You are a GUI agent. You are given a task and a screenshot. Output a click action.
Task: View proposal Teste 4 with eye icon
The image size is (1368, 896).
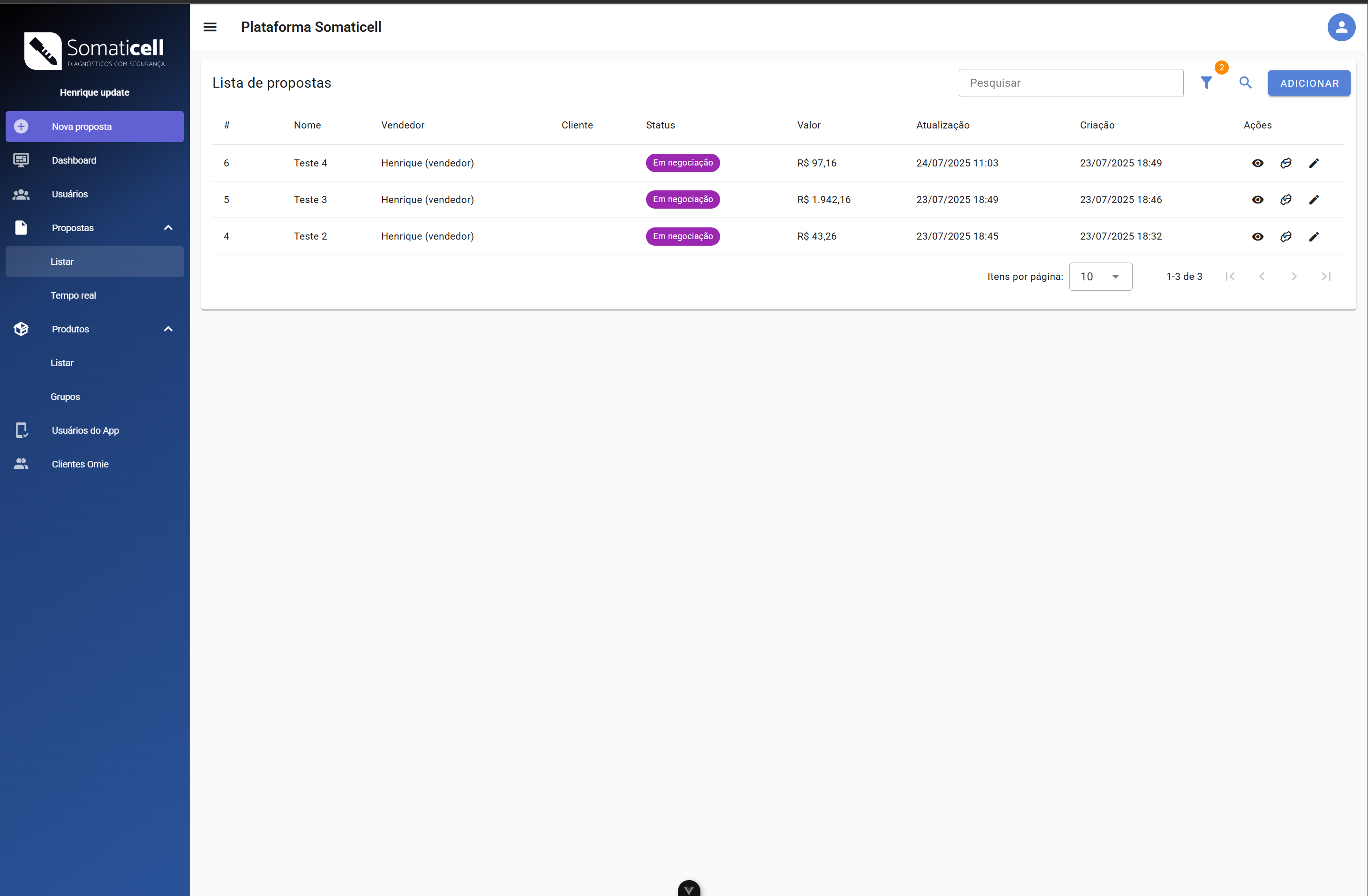1257,163
